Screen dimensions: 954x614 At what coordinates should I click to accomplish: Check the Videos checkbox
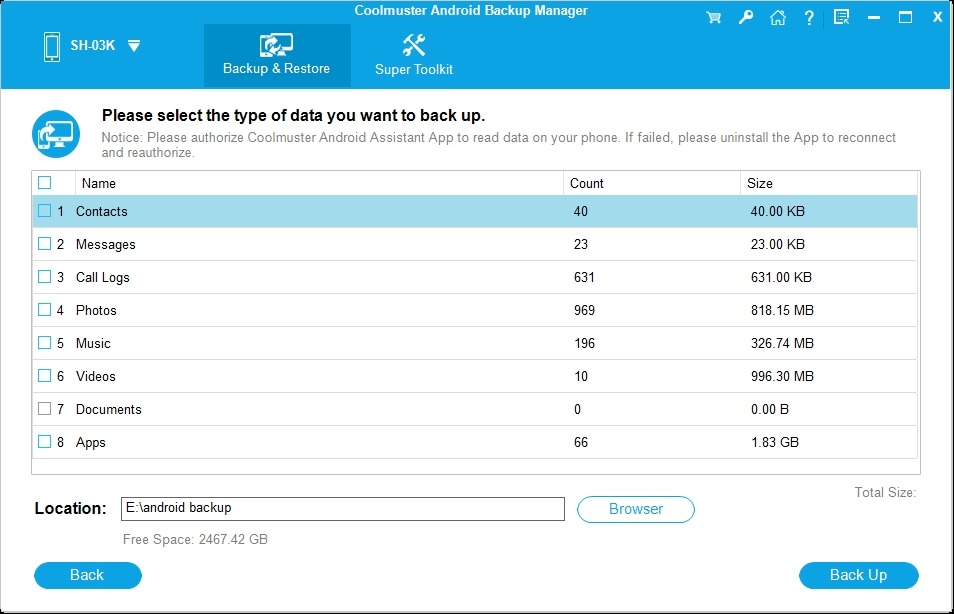click(44, 375)
